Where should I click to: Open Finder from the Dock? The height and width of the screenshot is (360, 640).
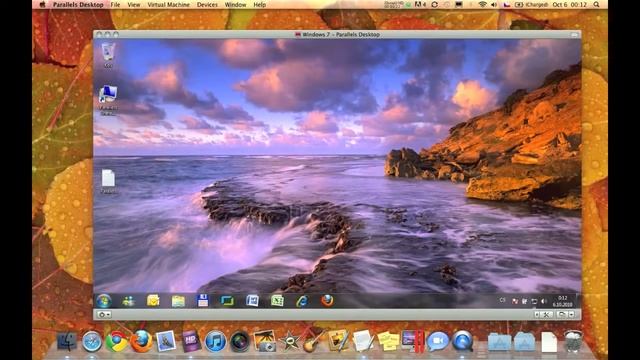click(x=67, y=341)
